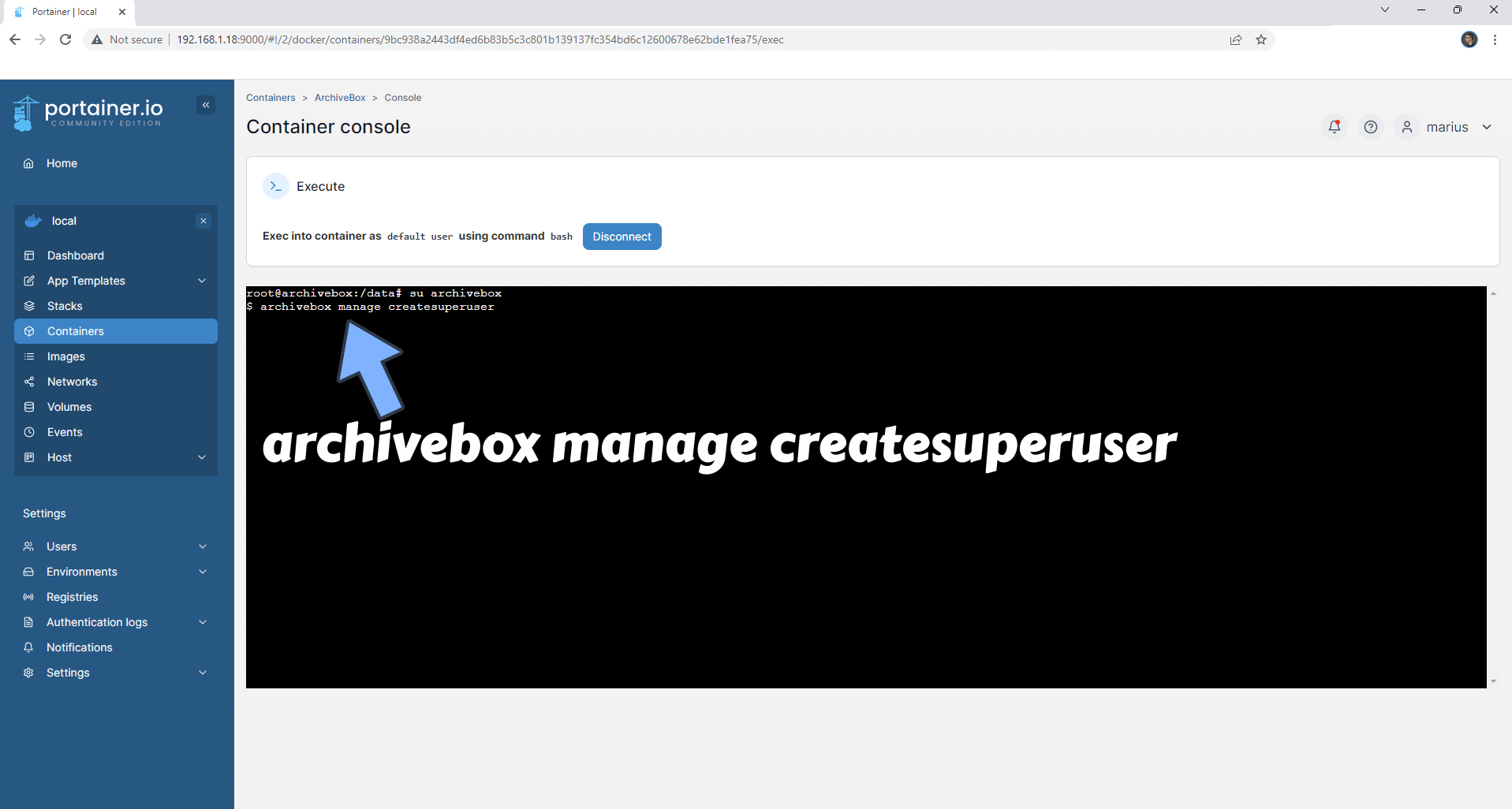Screen dimensions: 1512x809
Task: Click the Execute terminal prompt icon
Action: tap(275, 186)
